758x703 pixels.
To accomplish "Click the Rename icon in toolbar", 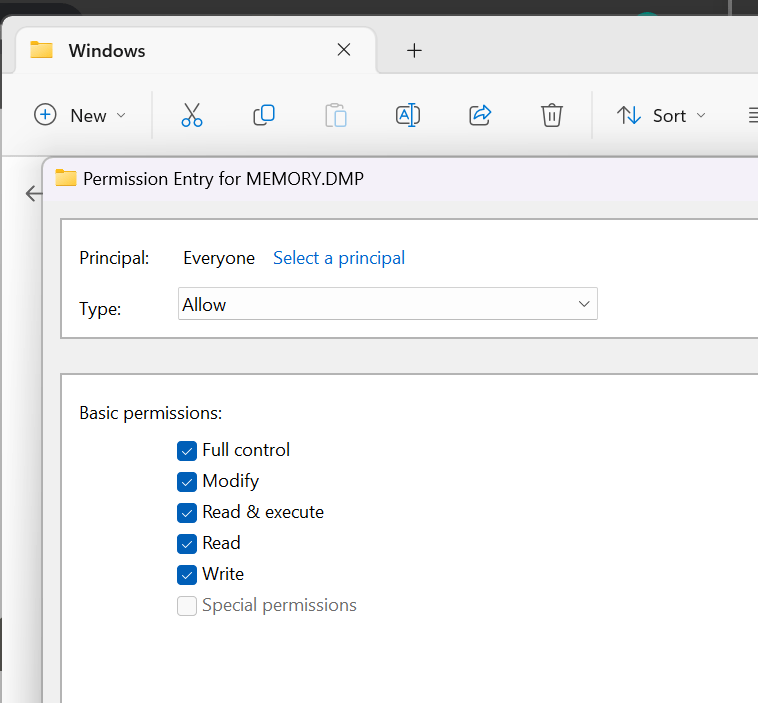I will coord(408,115).
